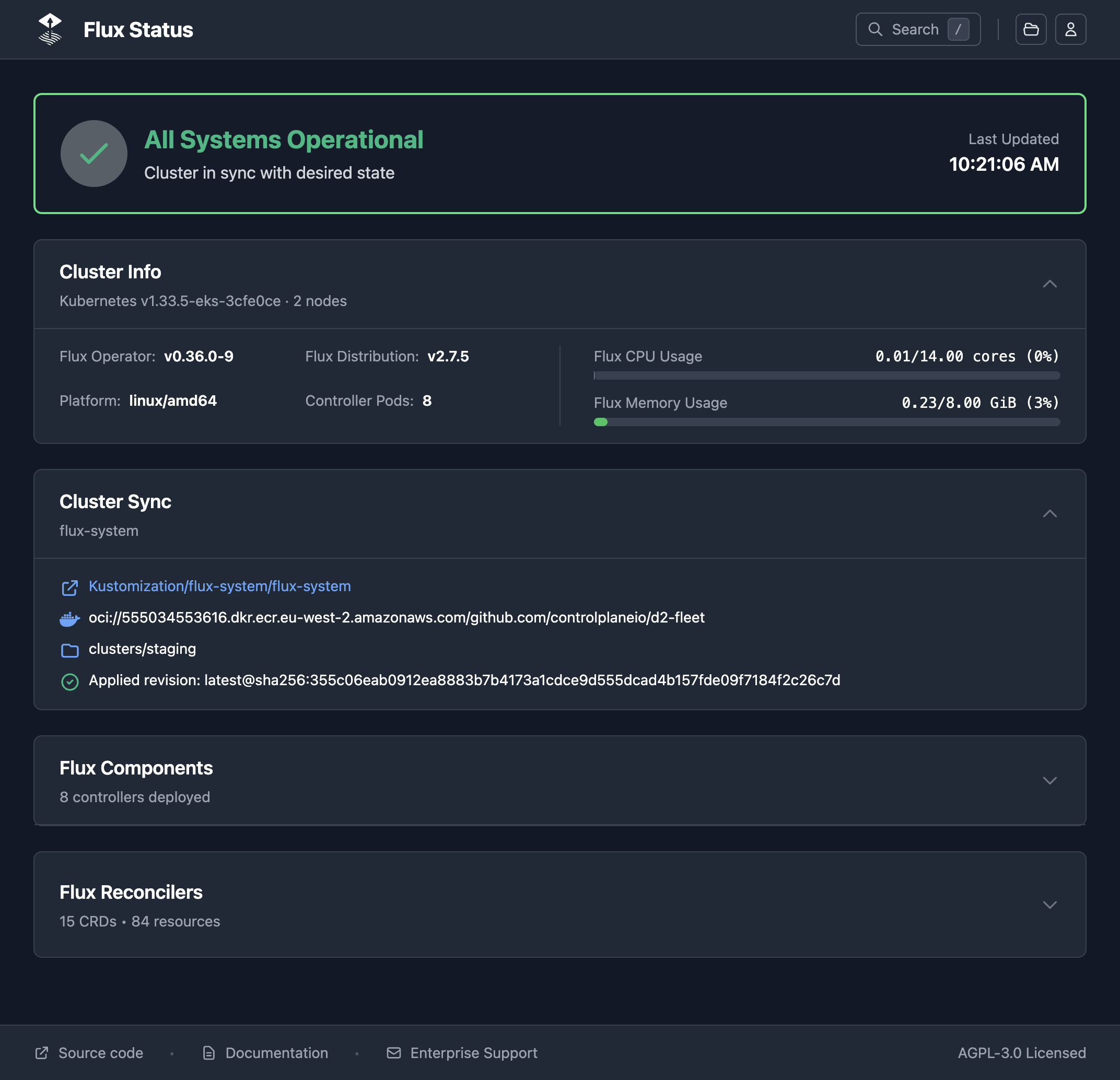The width and height of the screenshot is (1120, 1080).
Task: Click the external link icon beside Kustomization entry
Action: (69, 587)
